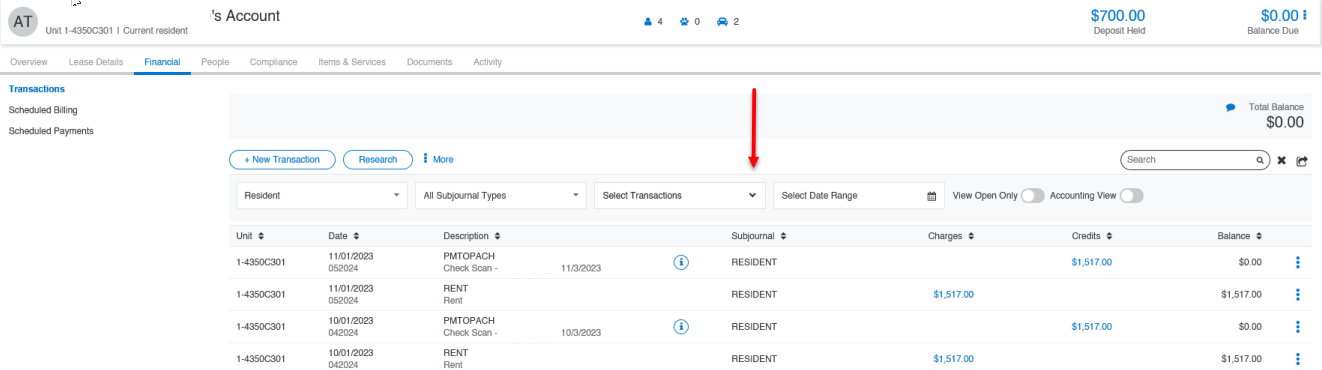The image size is (1322, 370).
Task: Click the residents people count icon
Action: tap(648, 21)
